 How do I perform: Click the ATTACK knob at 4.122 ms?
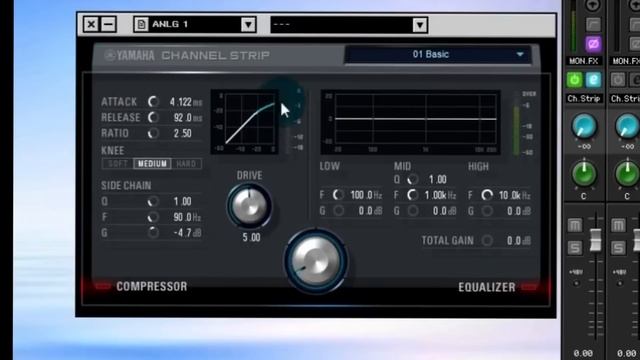coord(153,101)
